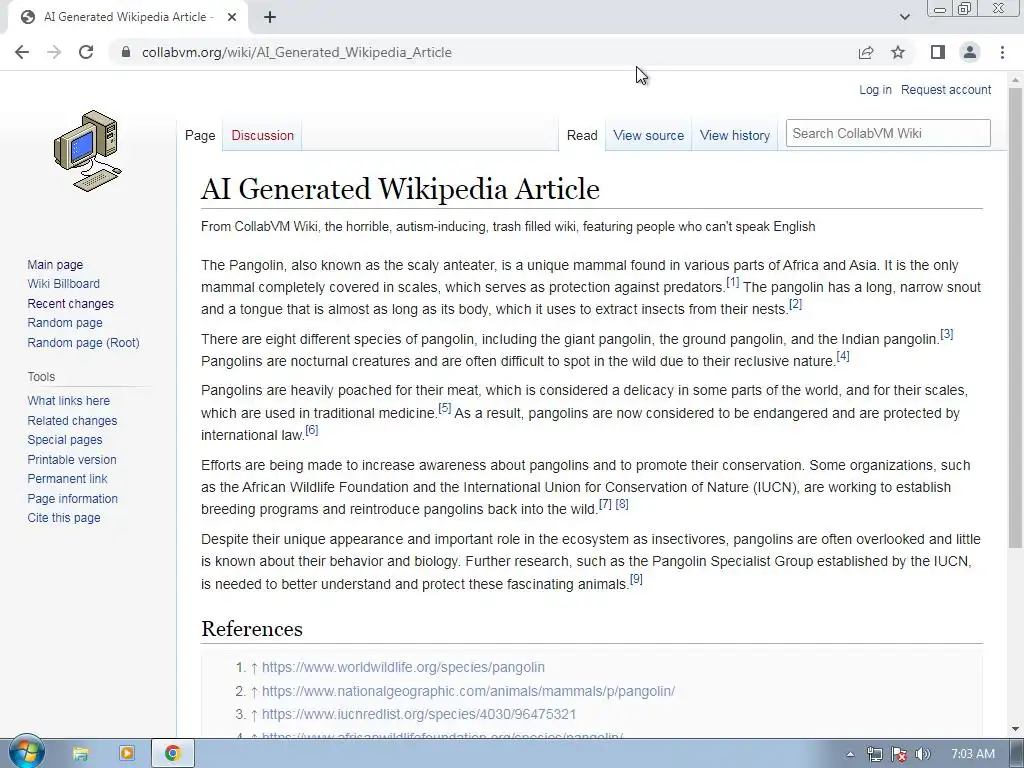Click the Log in link
The width and height of the screenshot is (1024, 768).
(x=875, y=89)
